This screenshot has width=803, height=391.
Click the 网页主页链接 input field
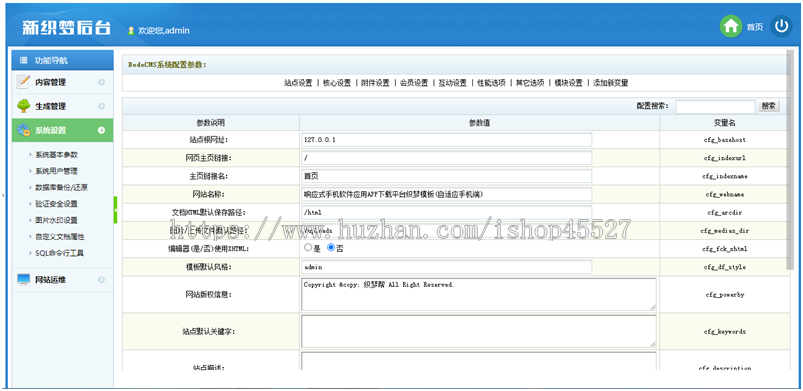[x=447, y=158]
